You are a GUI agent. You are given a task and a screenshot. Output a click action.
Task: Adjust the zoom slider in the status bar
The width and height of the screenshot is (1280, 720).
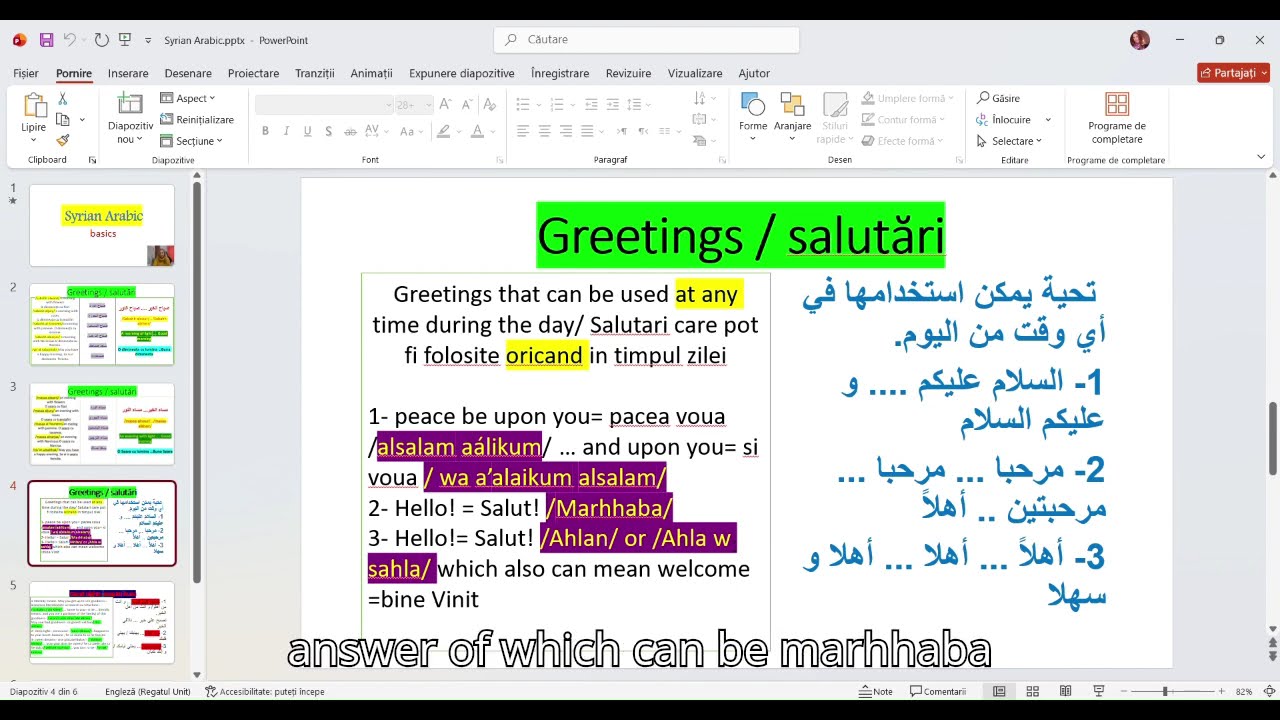(1165, 691)
